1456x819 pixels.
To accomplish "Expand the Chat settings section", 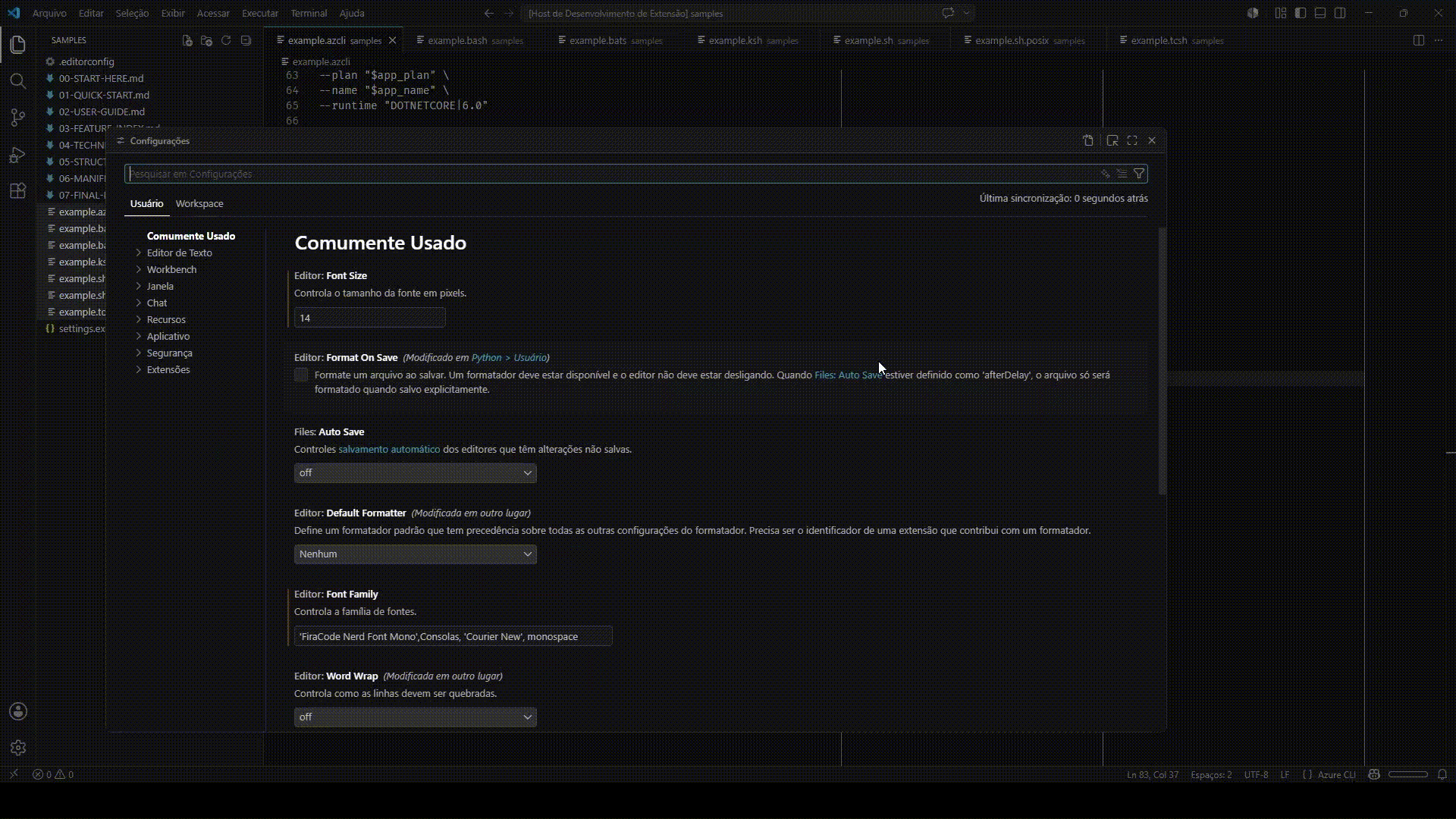I will 139,303.
